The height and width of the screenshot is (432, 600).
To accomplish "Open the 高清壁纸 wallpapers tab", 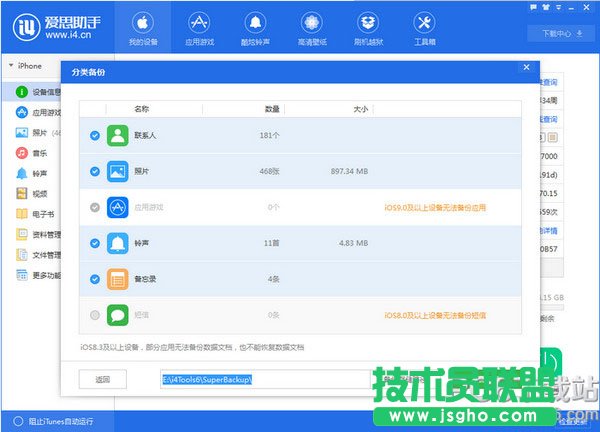I will pos(312,28).
